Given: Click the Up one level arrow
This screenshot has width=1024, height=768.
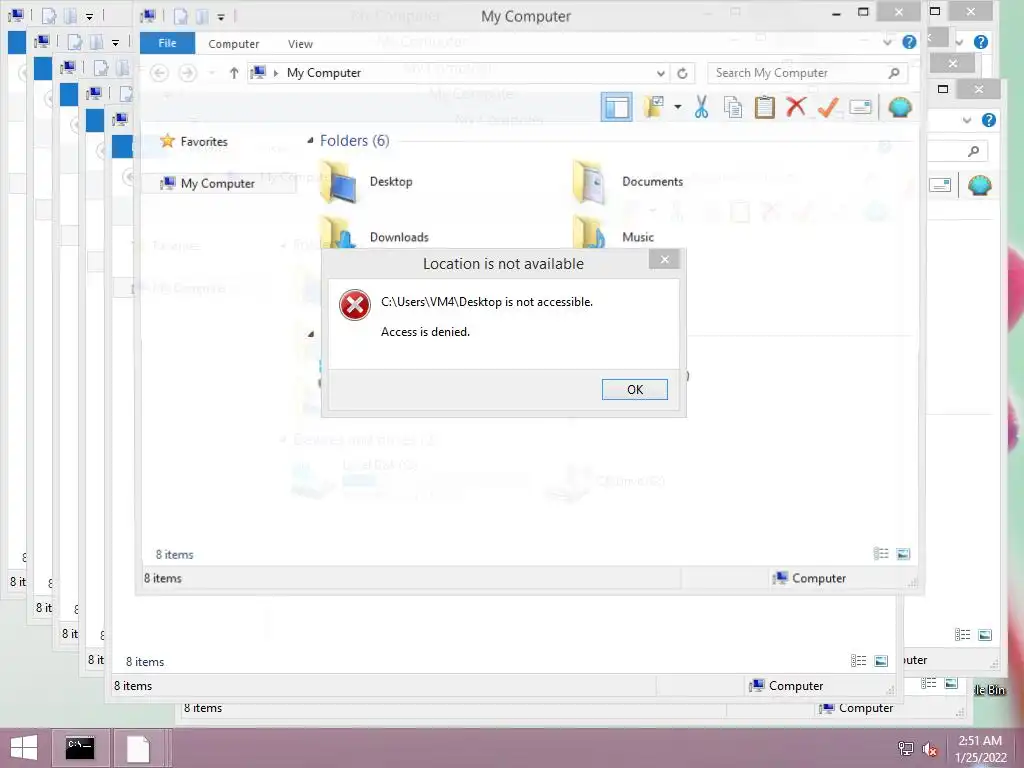Looking at the screenshot, I should pyautogui.click(x=234, y=72).
